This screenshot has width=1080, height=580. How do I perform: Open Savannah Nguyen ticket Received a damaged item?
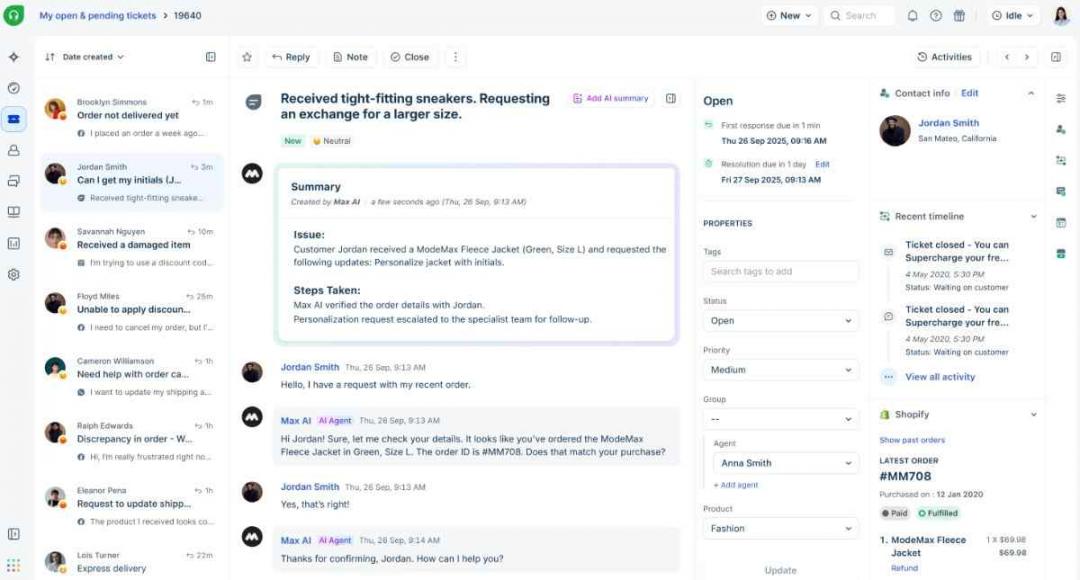point(132,247)
